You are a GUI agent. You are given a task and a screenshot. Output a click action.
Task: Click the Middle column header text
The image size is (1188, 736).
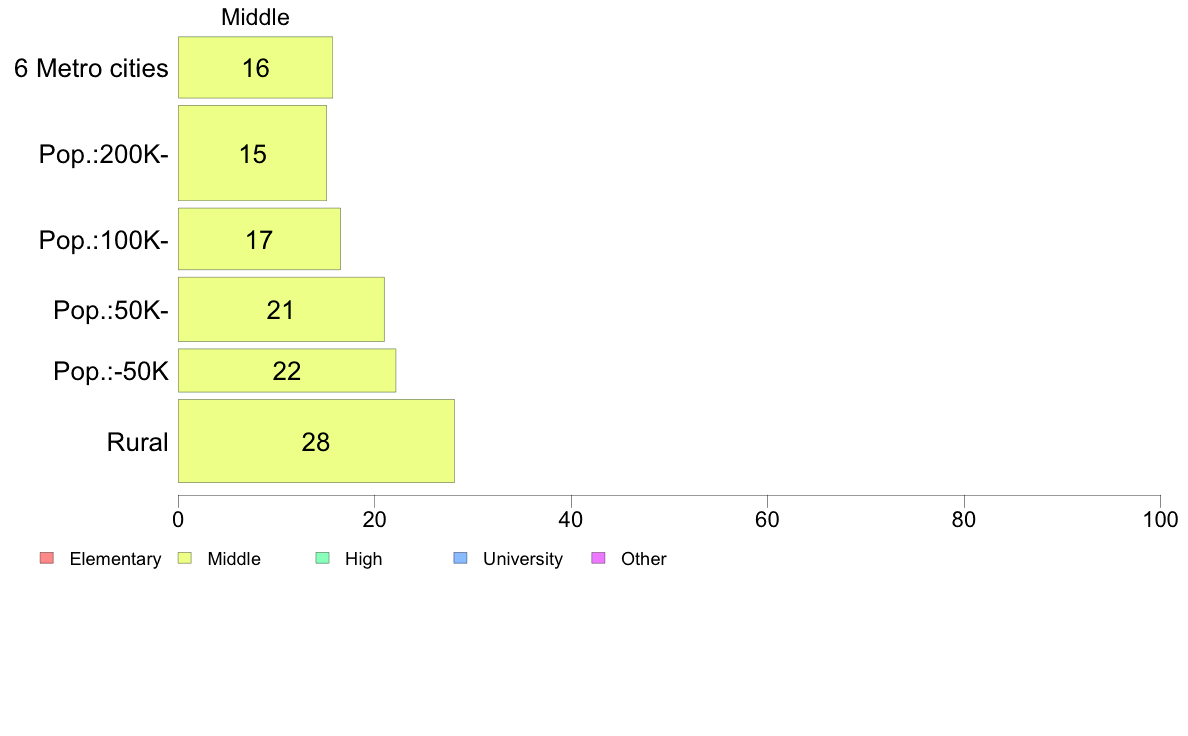[255, 17]
